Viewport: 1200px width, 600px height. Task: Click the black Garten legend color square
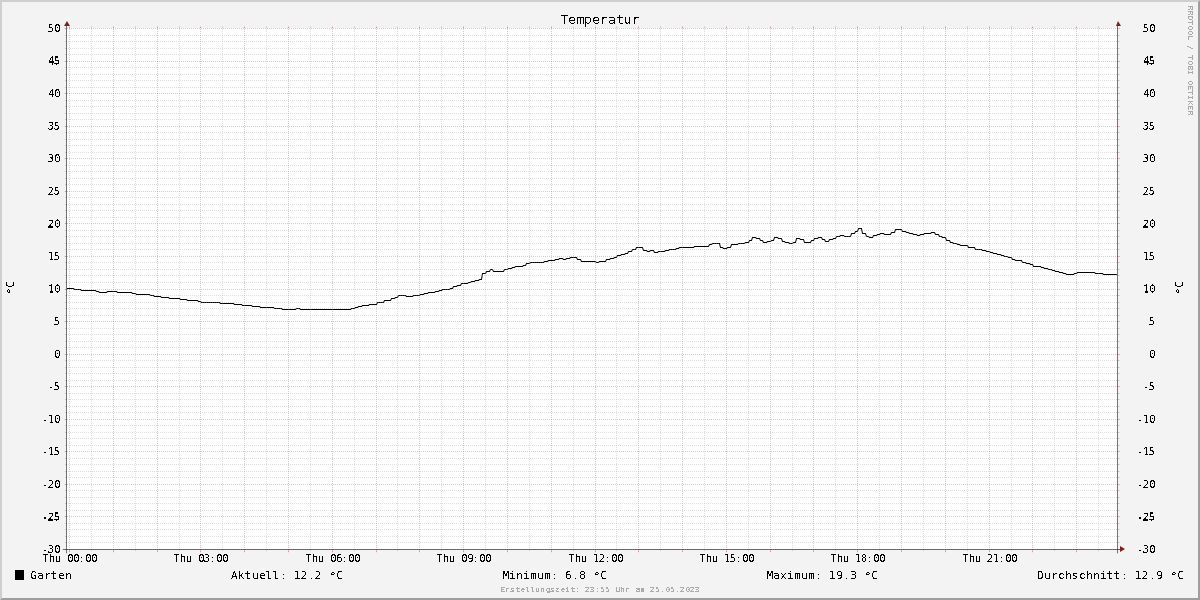(x=20, y=575)
